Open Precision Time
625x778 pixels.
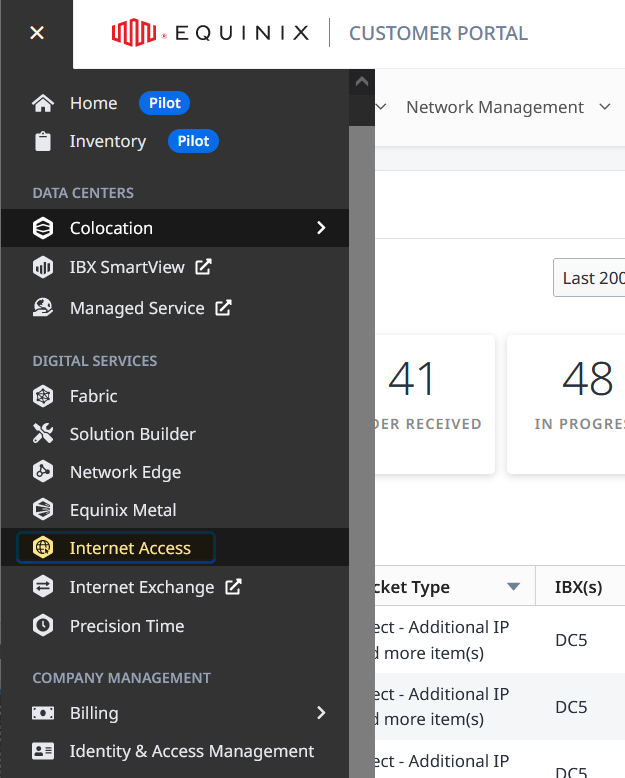point(127,626)
